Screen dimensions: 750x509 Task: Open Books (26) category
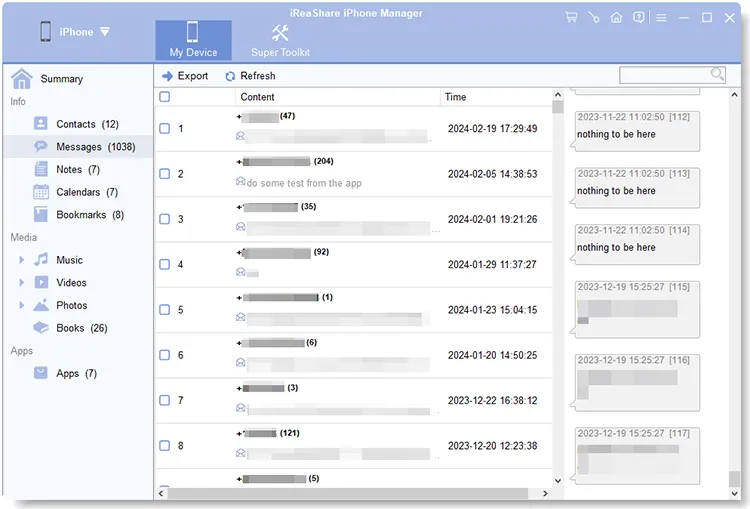[x=78, y=328]
